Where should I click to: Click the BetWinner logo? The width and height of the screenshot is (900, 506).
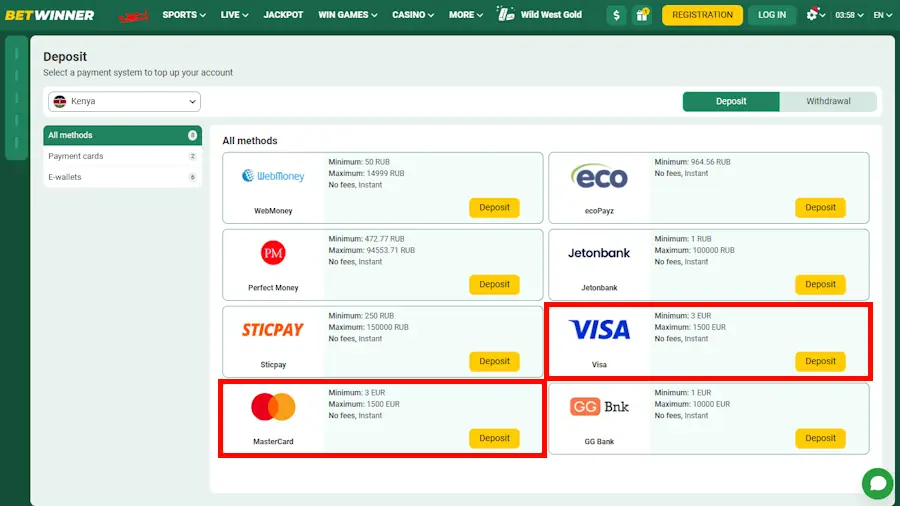tap(49, 15)
